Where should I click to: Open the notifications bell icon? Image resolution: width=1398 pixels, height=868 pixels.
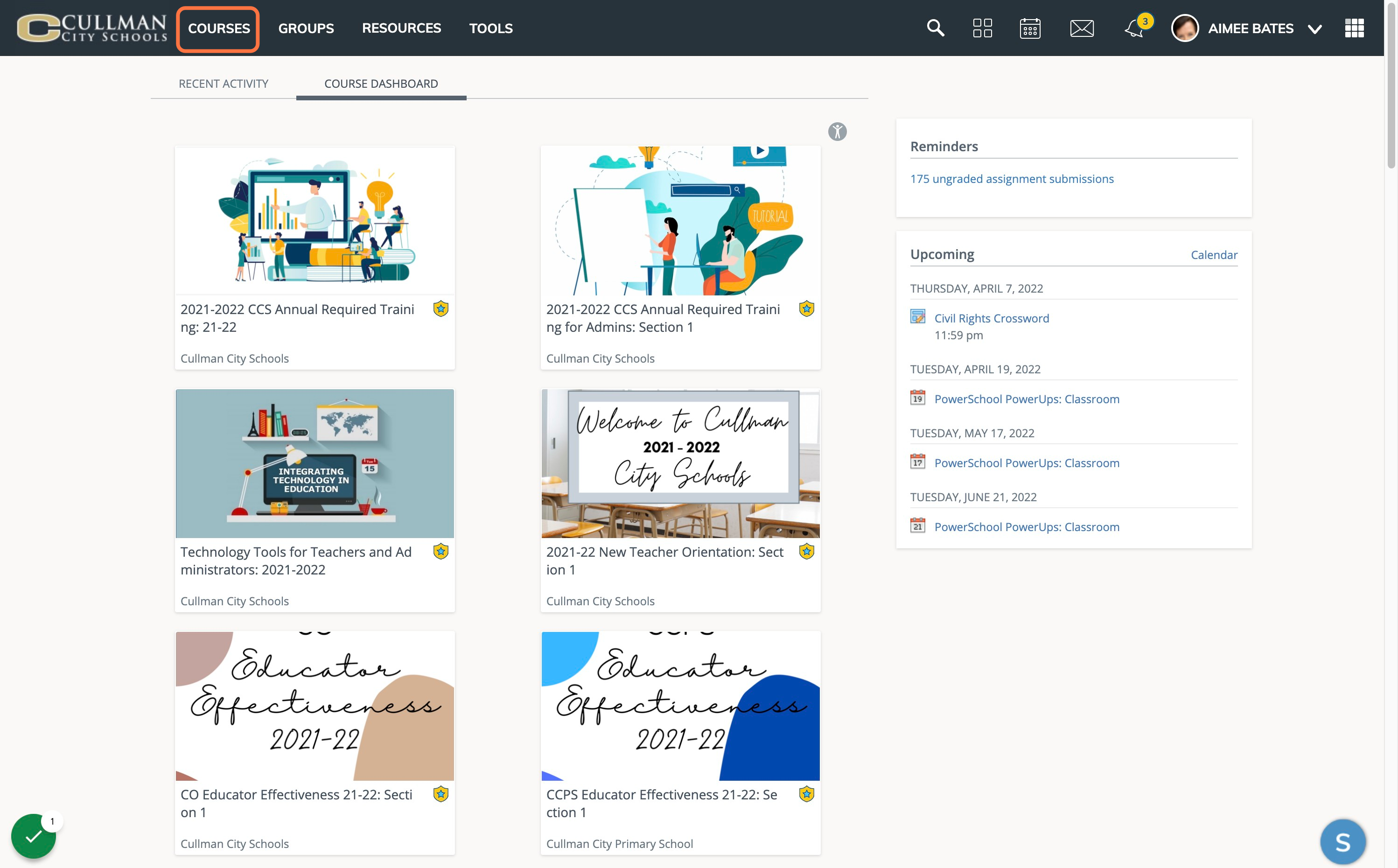coord(1134,28)
